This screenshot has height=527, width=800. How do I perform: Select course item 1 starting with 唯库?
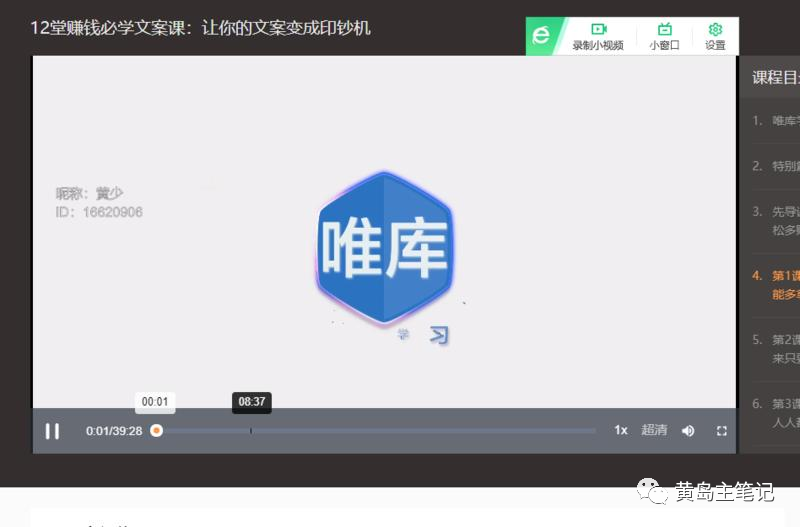[780, 121]
